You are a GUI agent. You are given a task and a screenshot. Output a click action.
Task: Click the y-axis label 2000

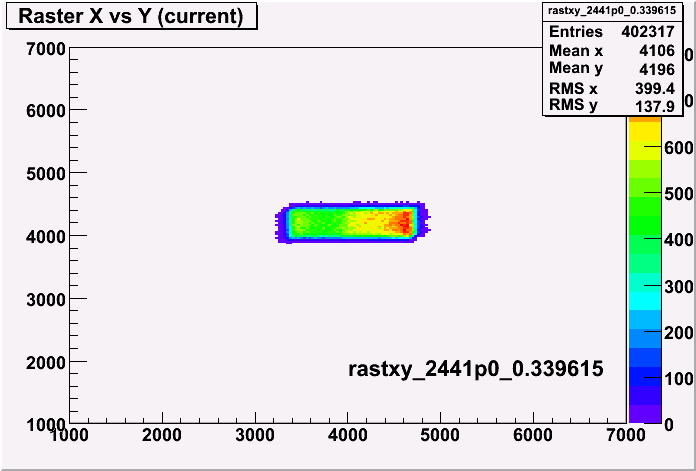46,363
